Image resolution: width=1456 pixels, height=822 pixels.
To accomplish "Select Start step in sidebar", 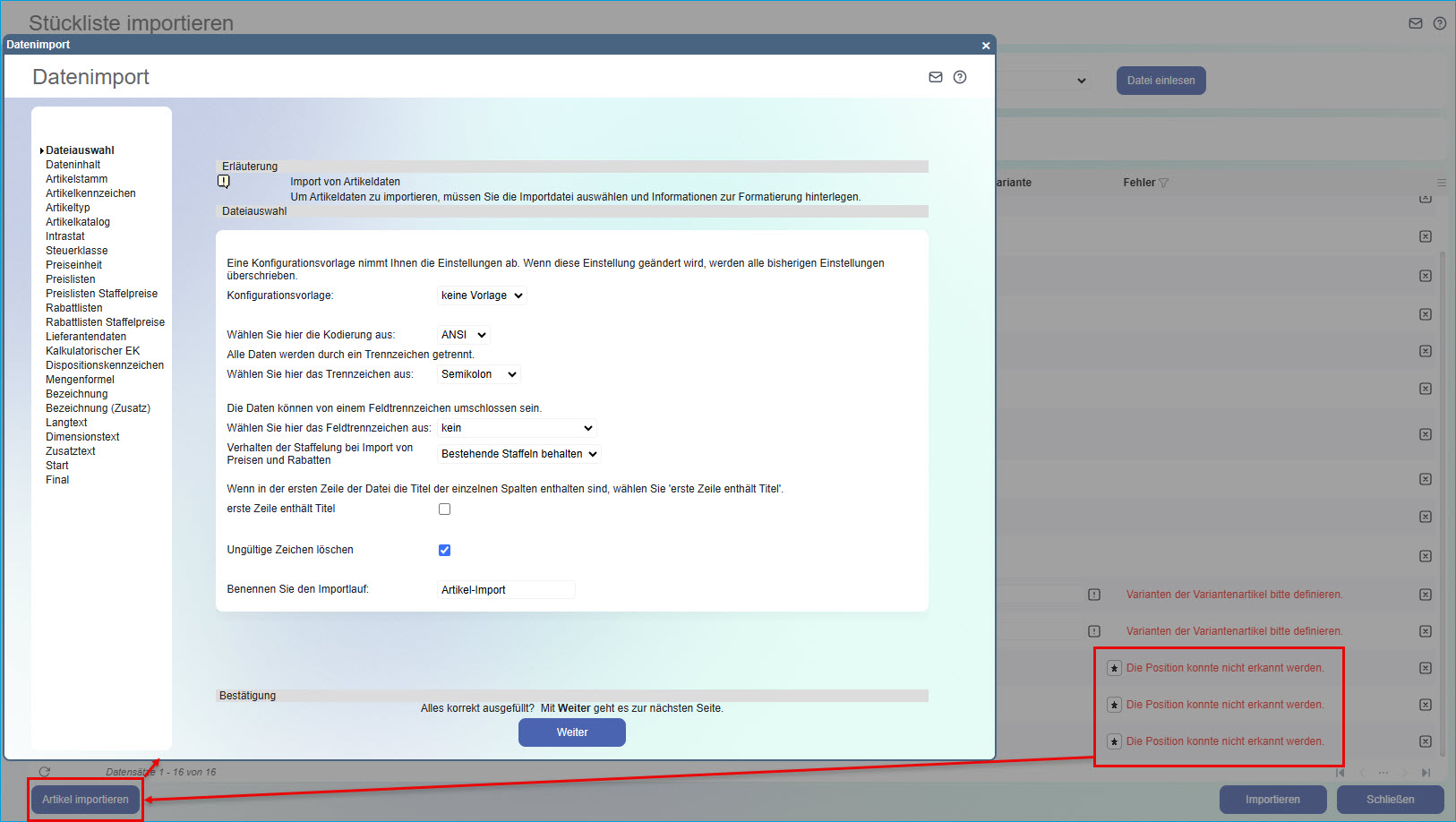I will click(57, 466).
